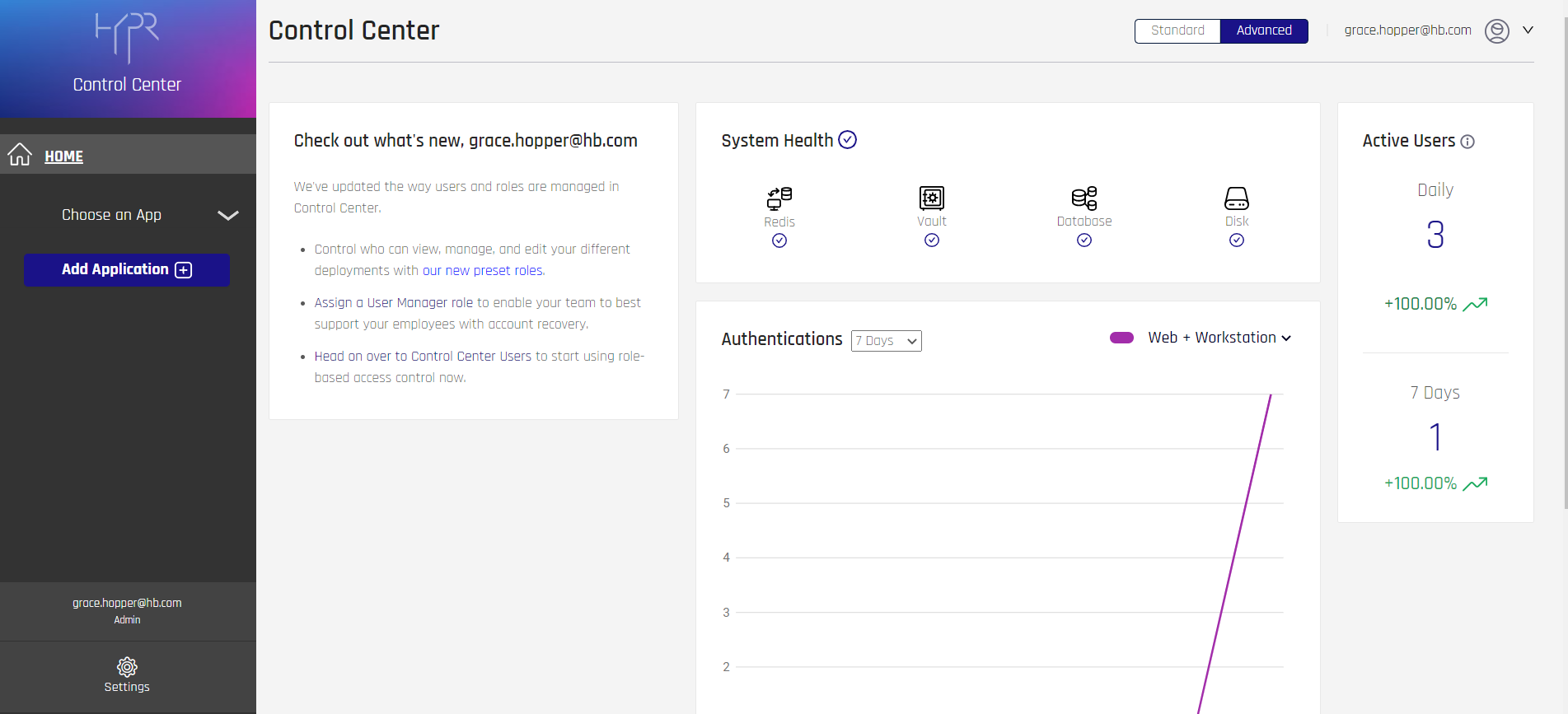
Task: Click the Redis service icon
Action: pyautogui.click(x=779, y=198)
